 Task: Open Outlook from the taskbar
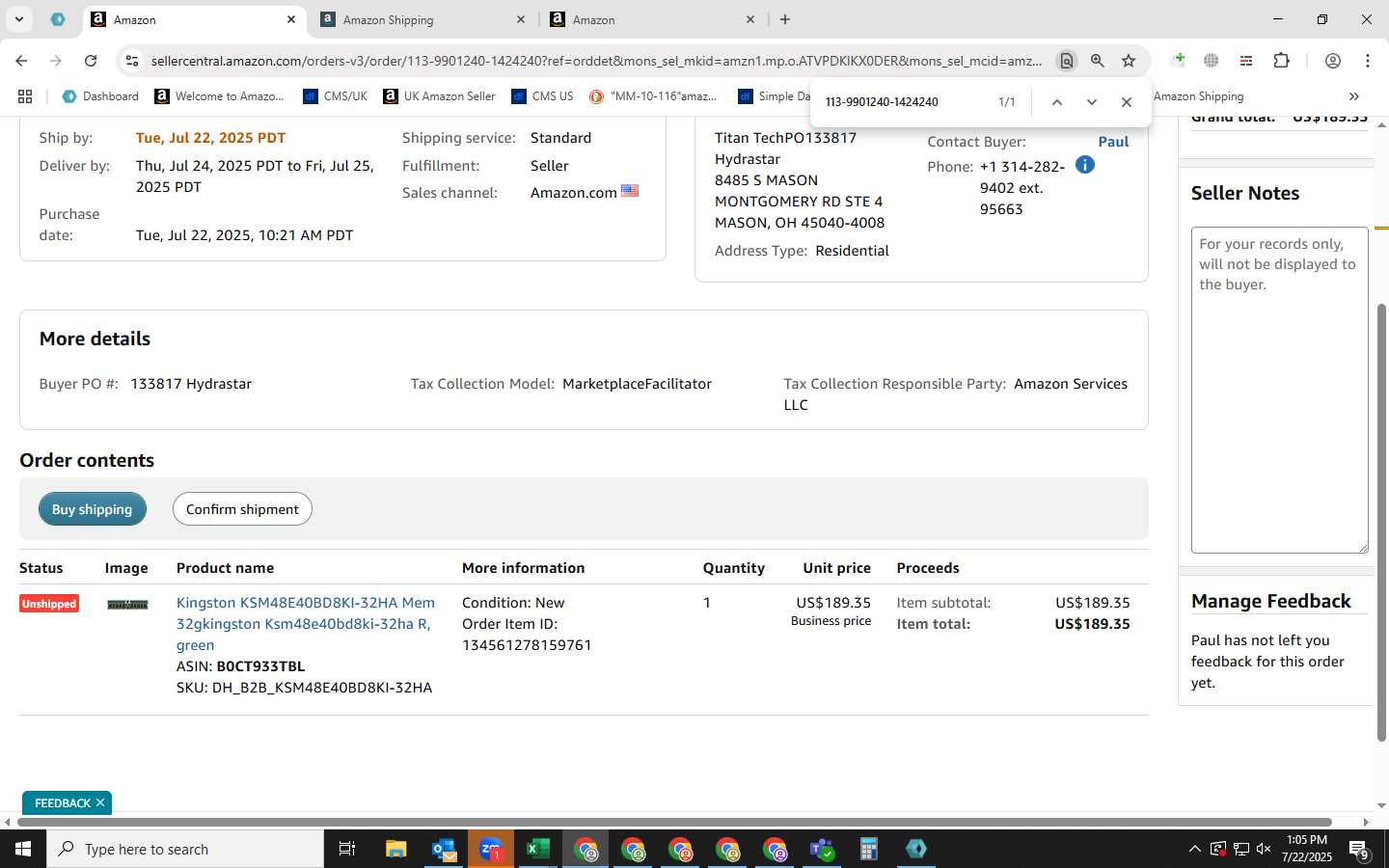[x=444, y=849]
